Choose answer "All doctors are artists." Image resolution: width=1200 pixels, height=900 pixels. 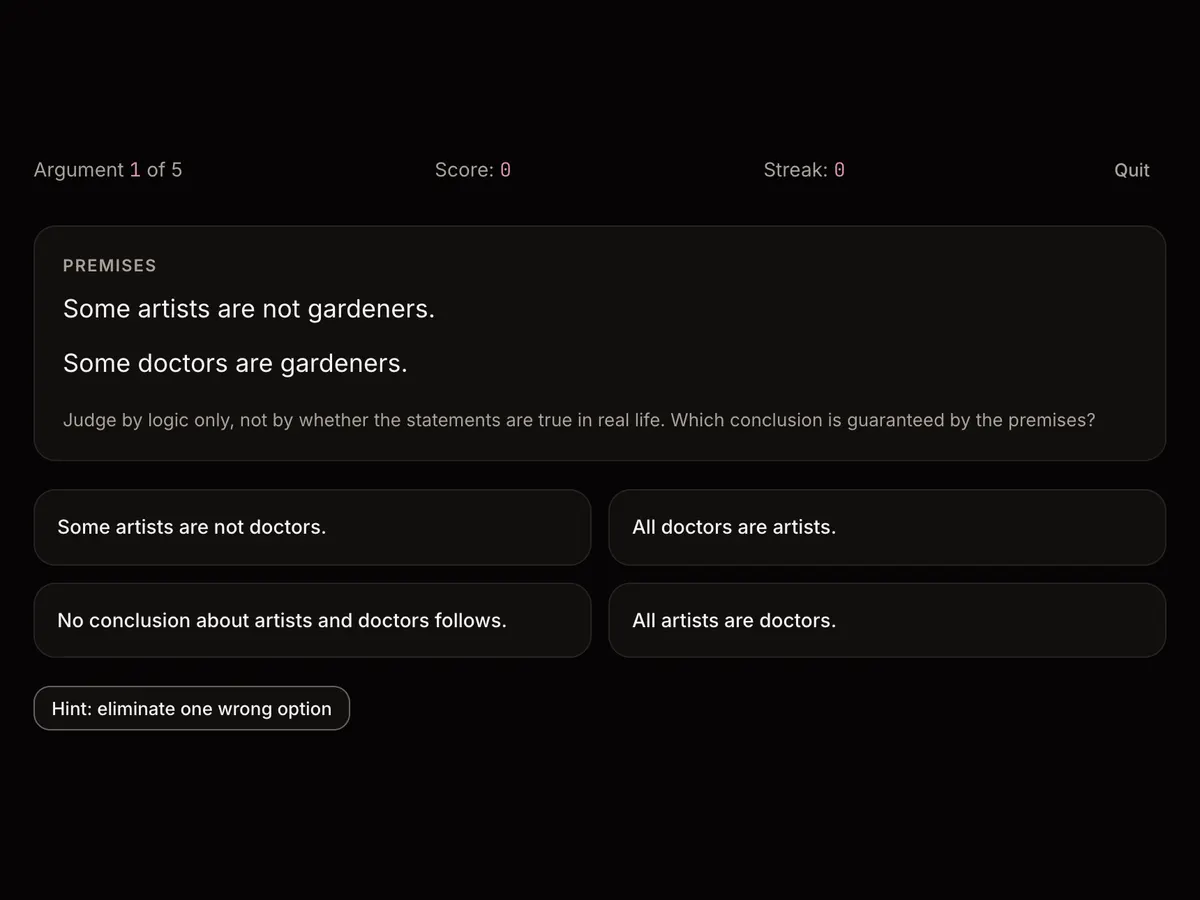(x=887, y=527)
